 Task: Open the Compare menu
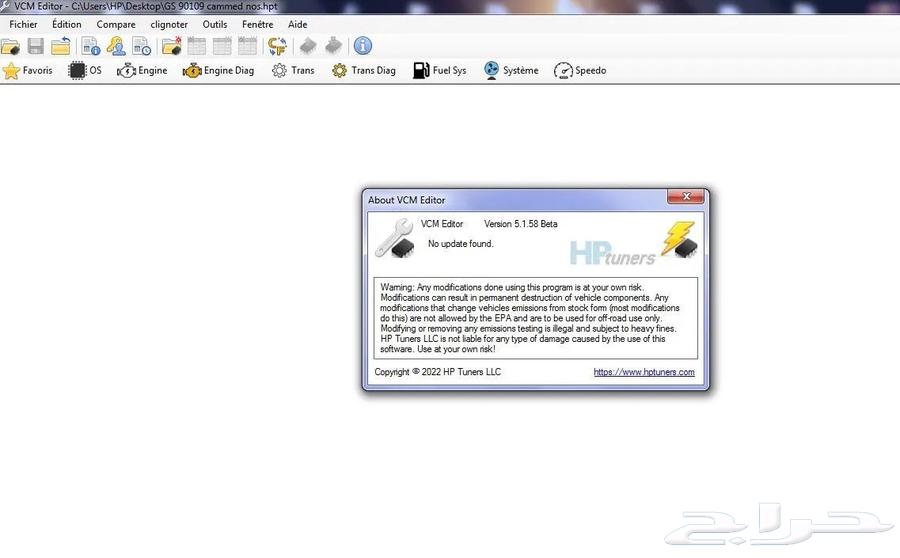click(116, 25)
